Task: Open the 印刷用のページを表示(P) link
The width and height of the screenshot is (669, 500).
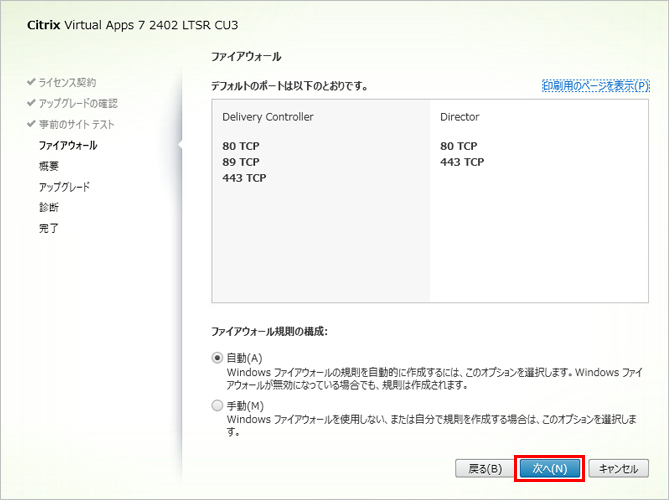Action: tap(595, 86)
